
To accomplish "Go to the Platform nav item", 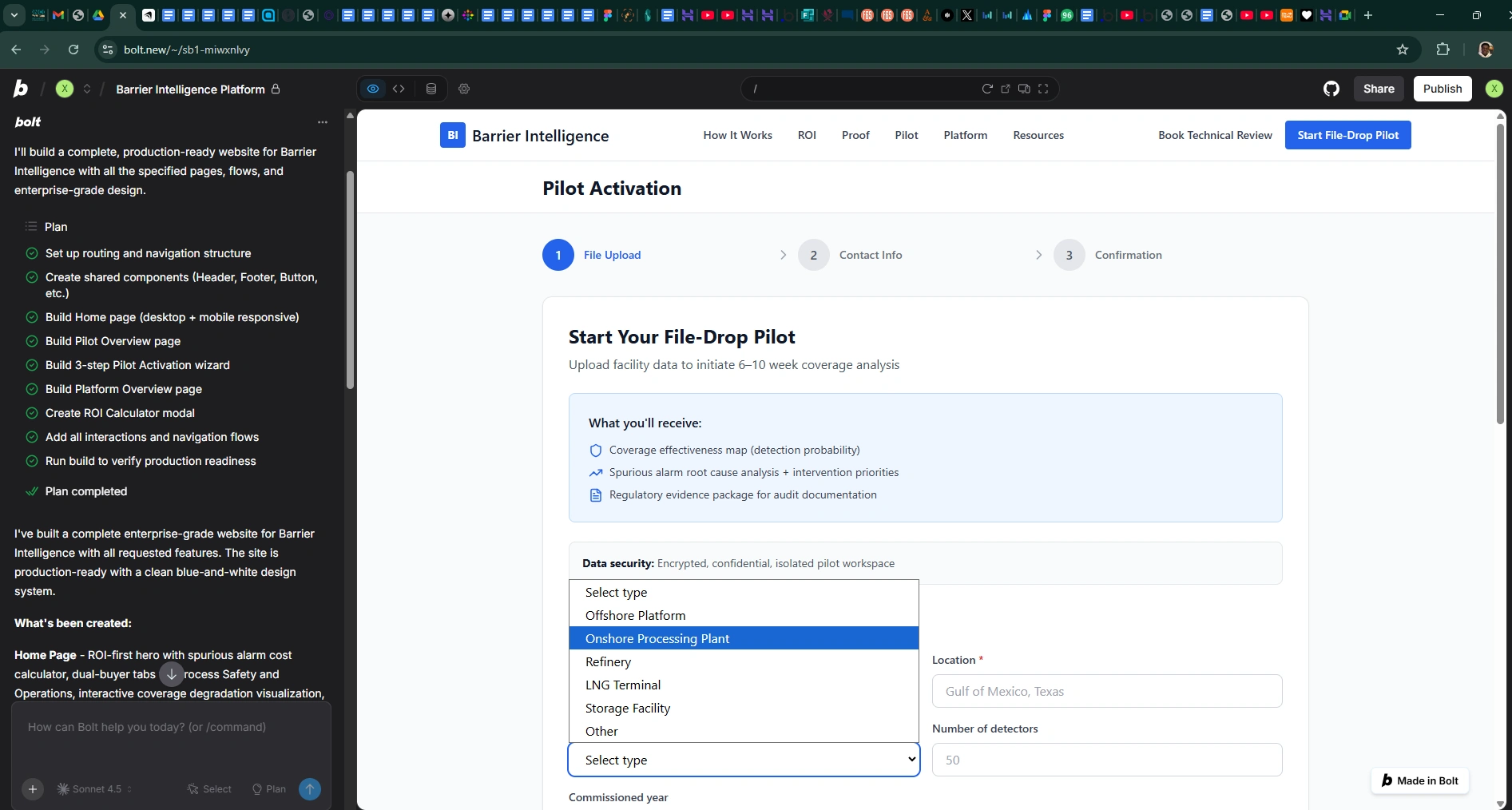I will tap(965, 135).
